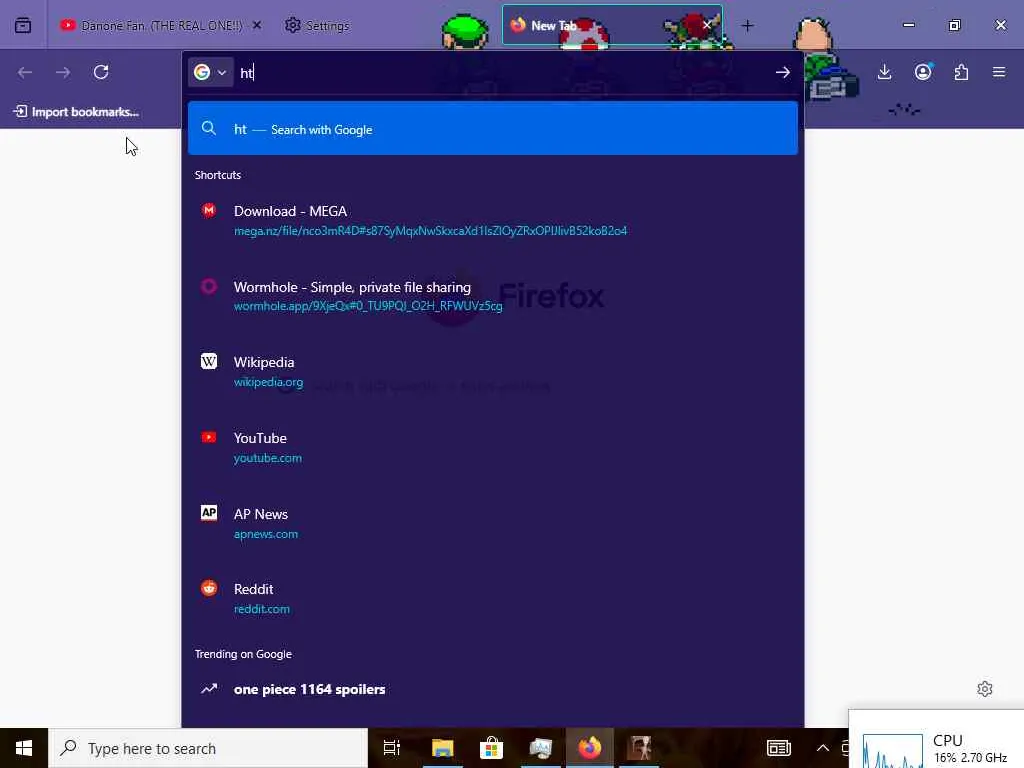The image size is (1024, 768).
Task: Open the Firefox account icon
Action: click(x=923, y=72)
